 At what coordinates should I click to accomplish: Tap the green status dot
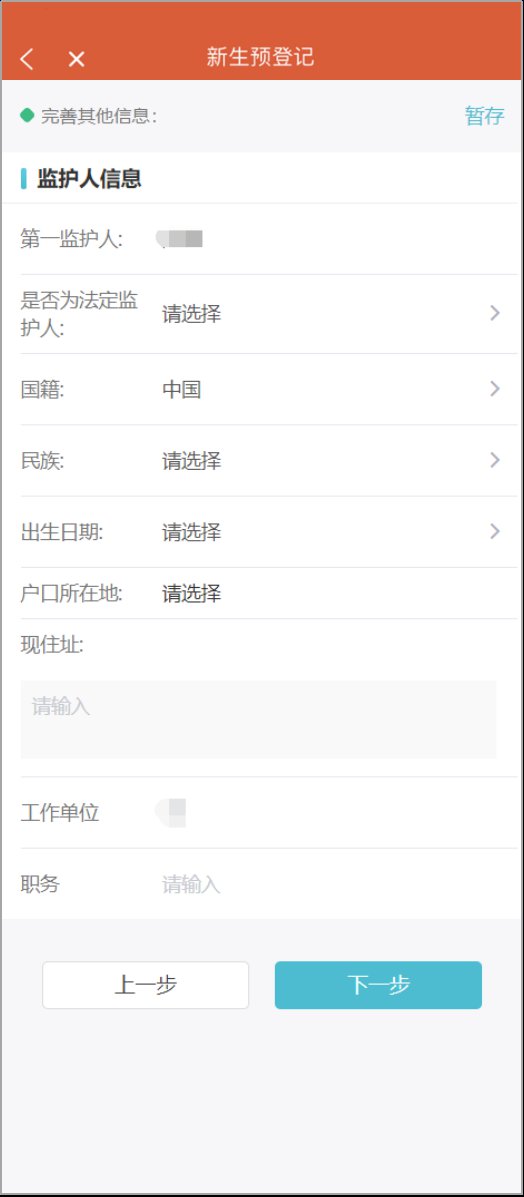coord(27,116)
